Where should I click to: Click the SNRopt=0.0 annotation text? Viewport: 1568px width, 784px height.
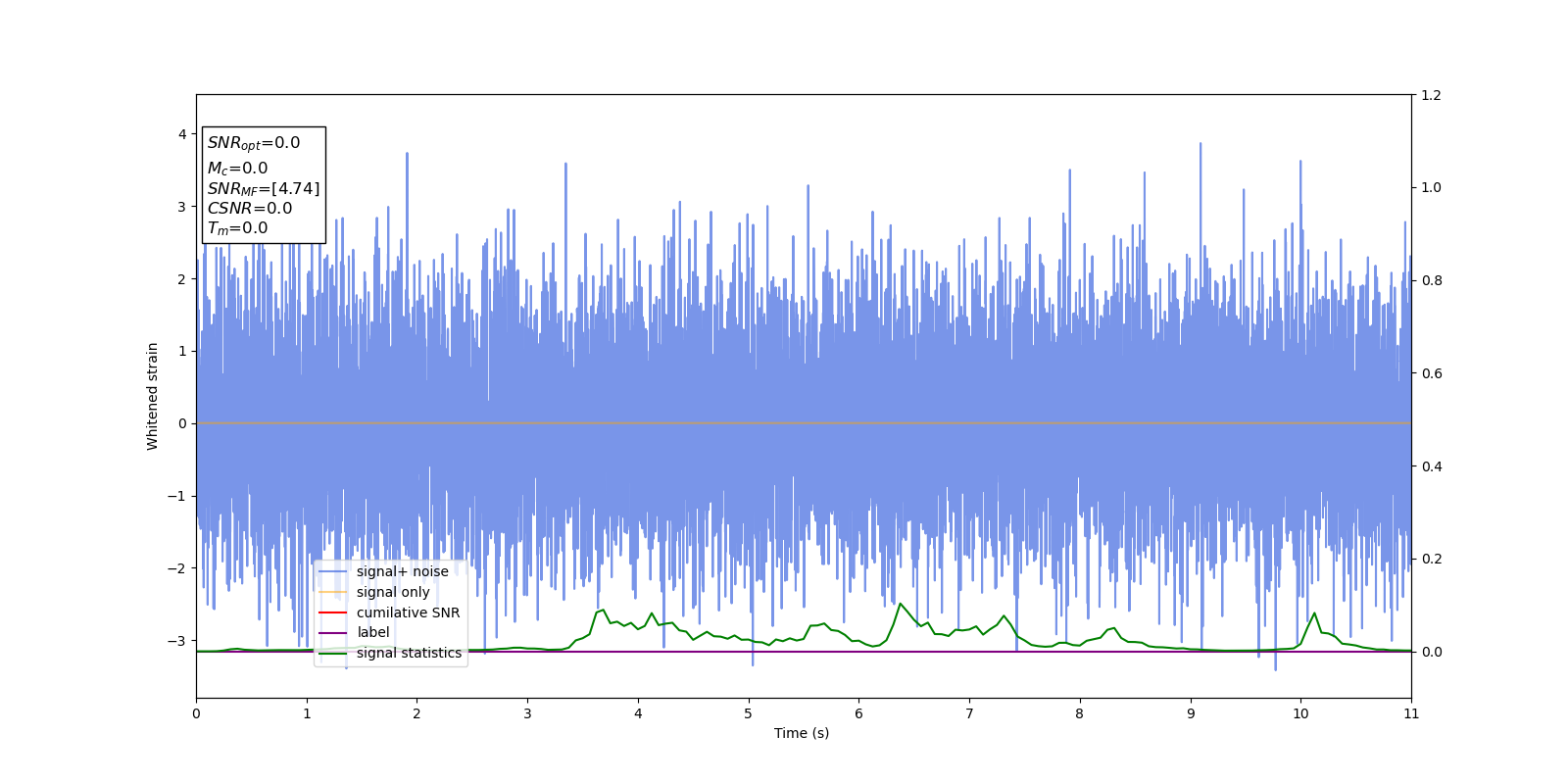(x=254, y=143)
